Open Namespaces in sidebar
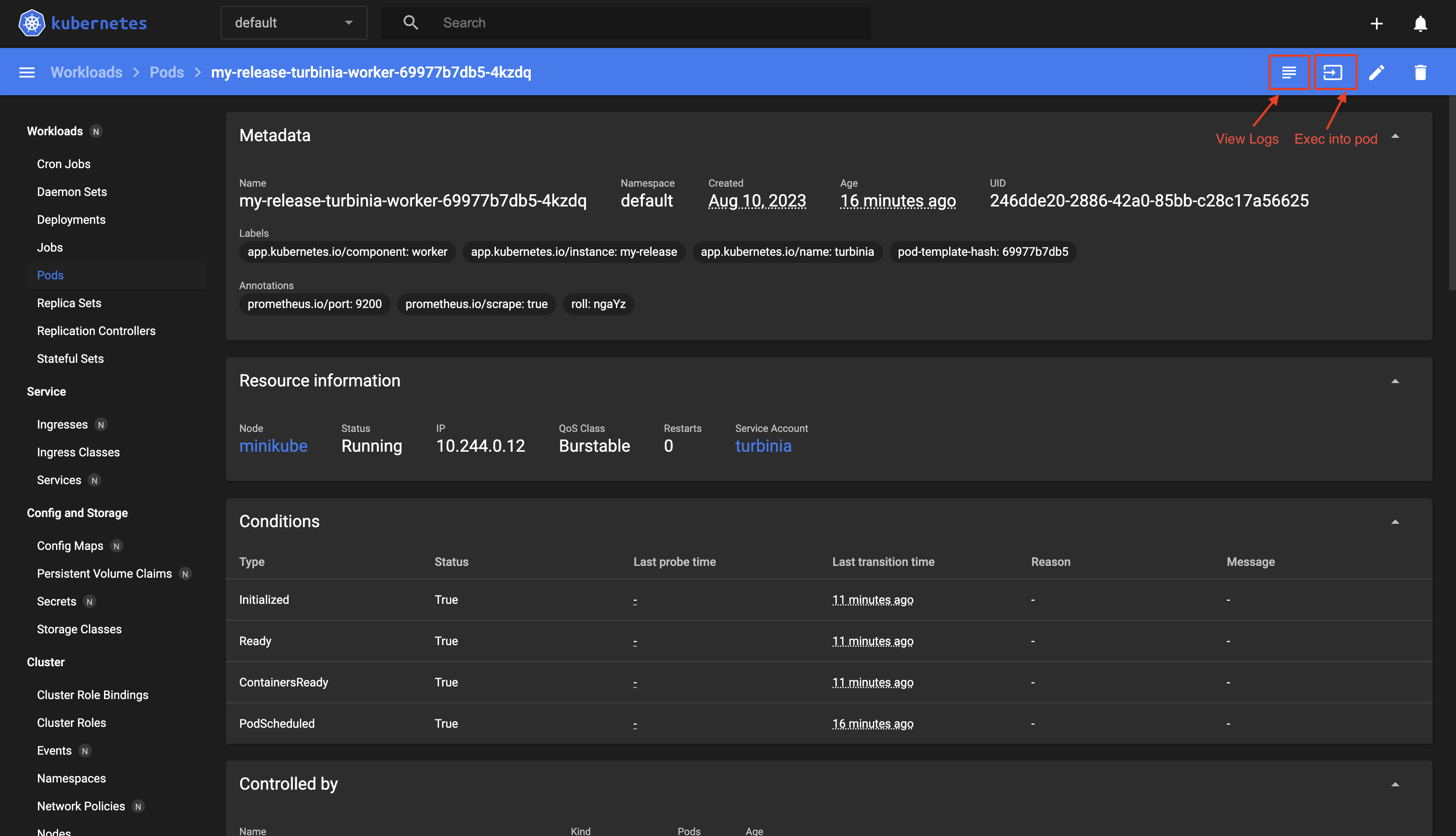 (71, 779)
